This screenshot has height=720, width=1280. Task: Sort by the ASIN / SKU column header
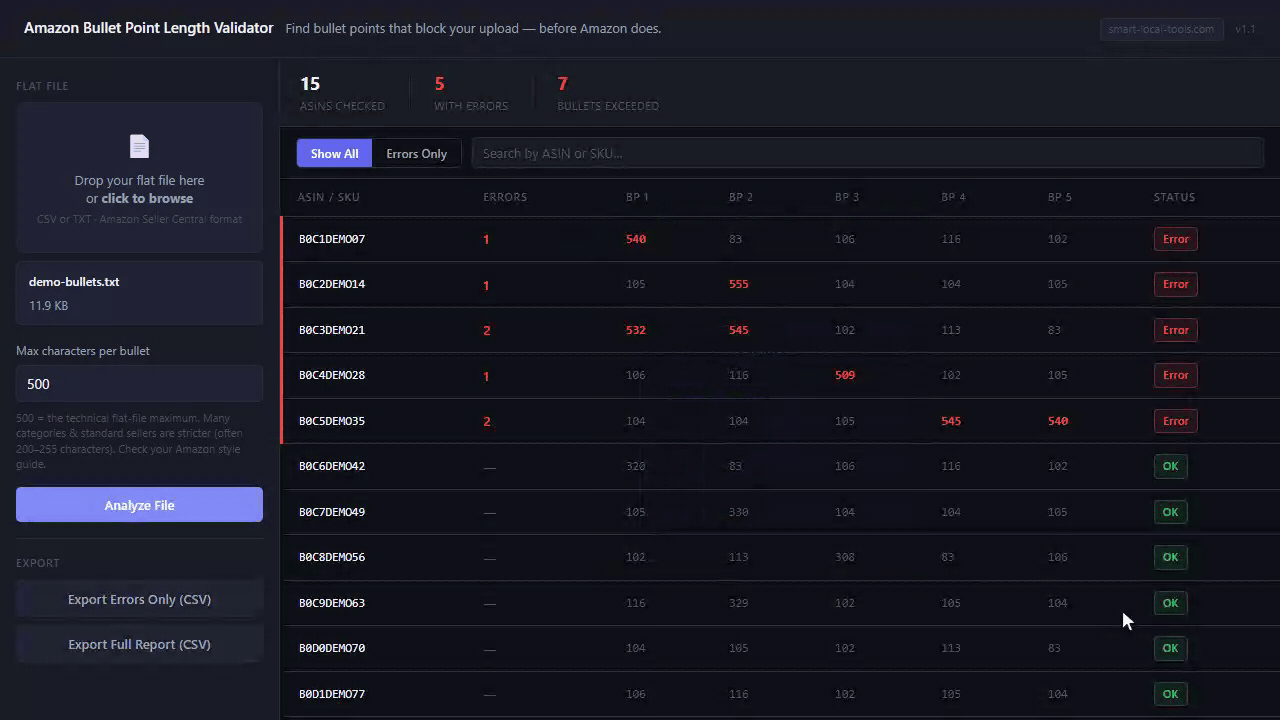(x=328, y=197)
